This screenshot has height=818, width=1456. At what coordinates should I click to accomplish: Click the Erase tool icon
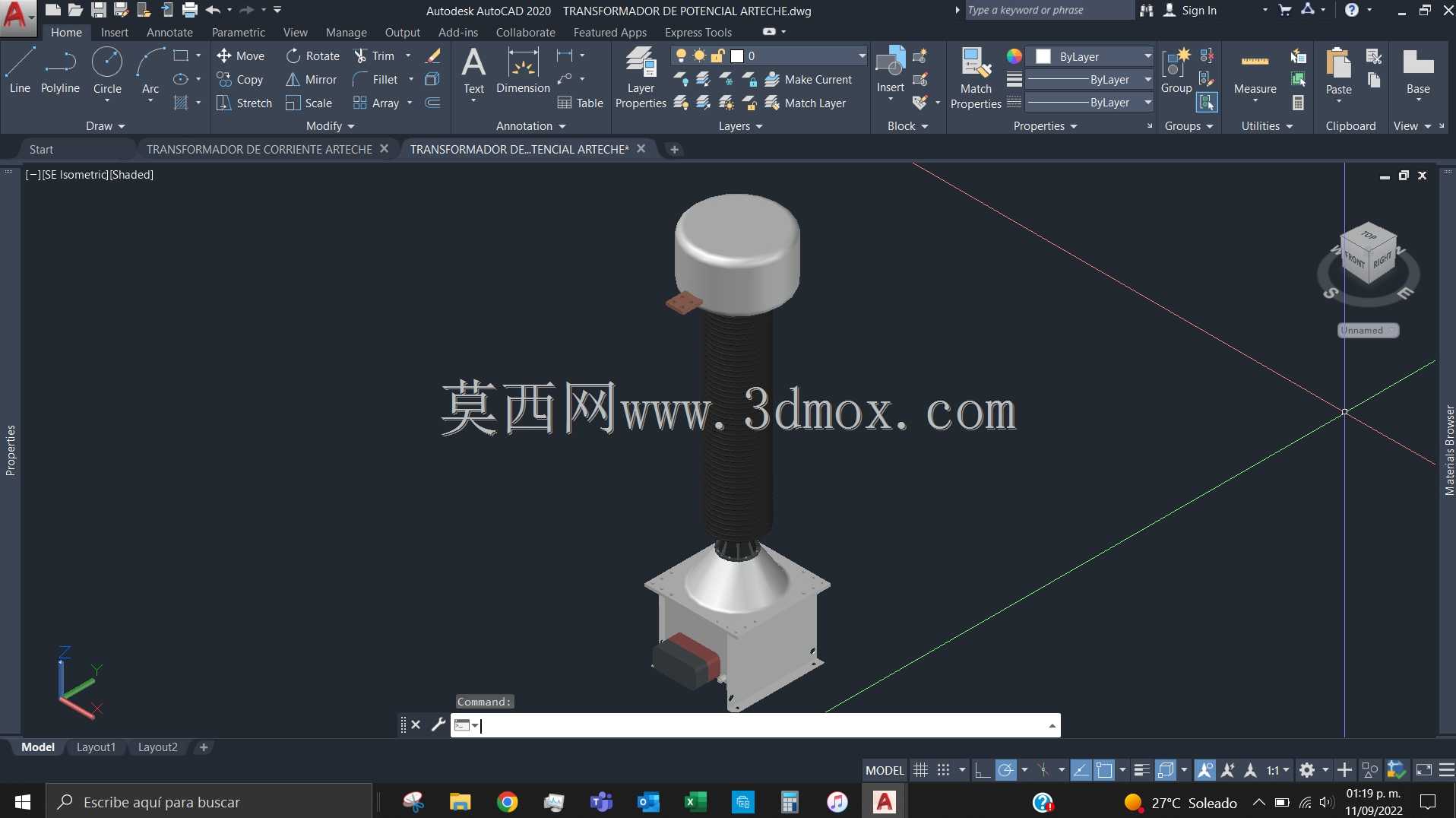click(x=433, y=55)
